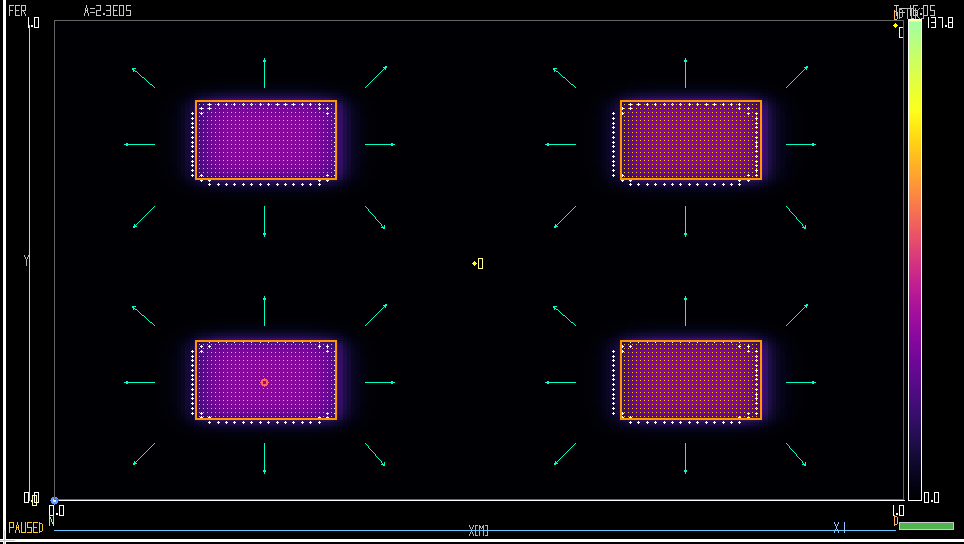Toggle the PAUSED simulation status indicator
The width and height of the screenshot is (964, 544).
(x=26, y=528)
